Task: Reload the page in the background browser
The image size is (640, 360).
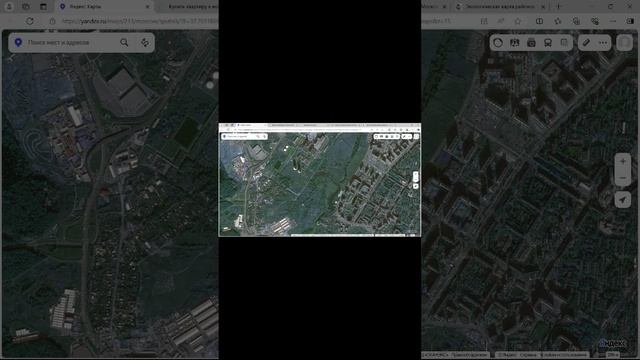Action: 30,21
